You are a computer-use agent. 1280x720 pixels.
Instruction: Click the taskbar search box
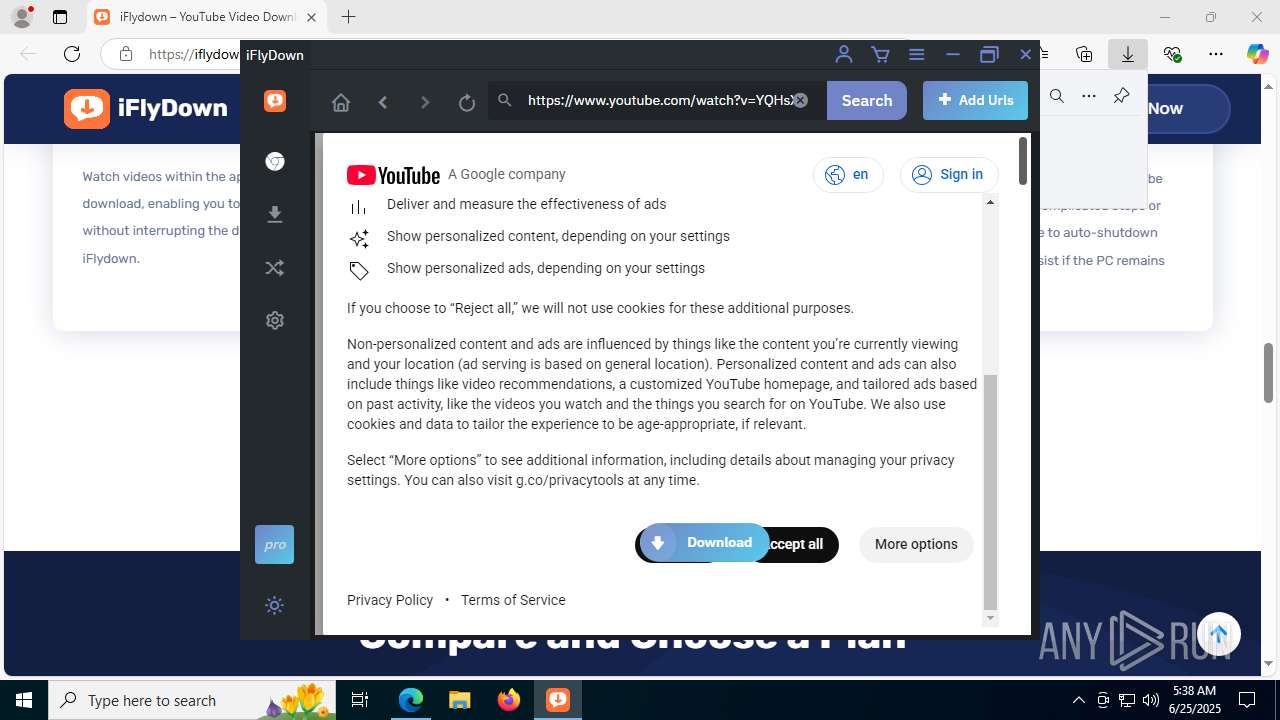click(x=193, y=700)
